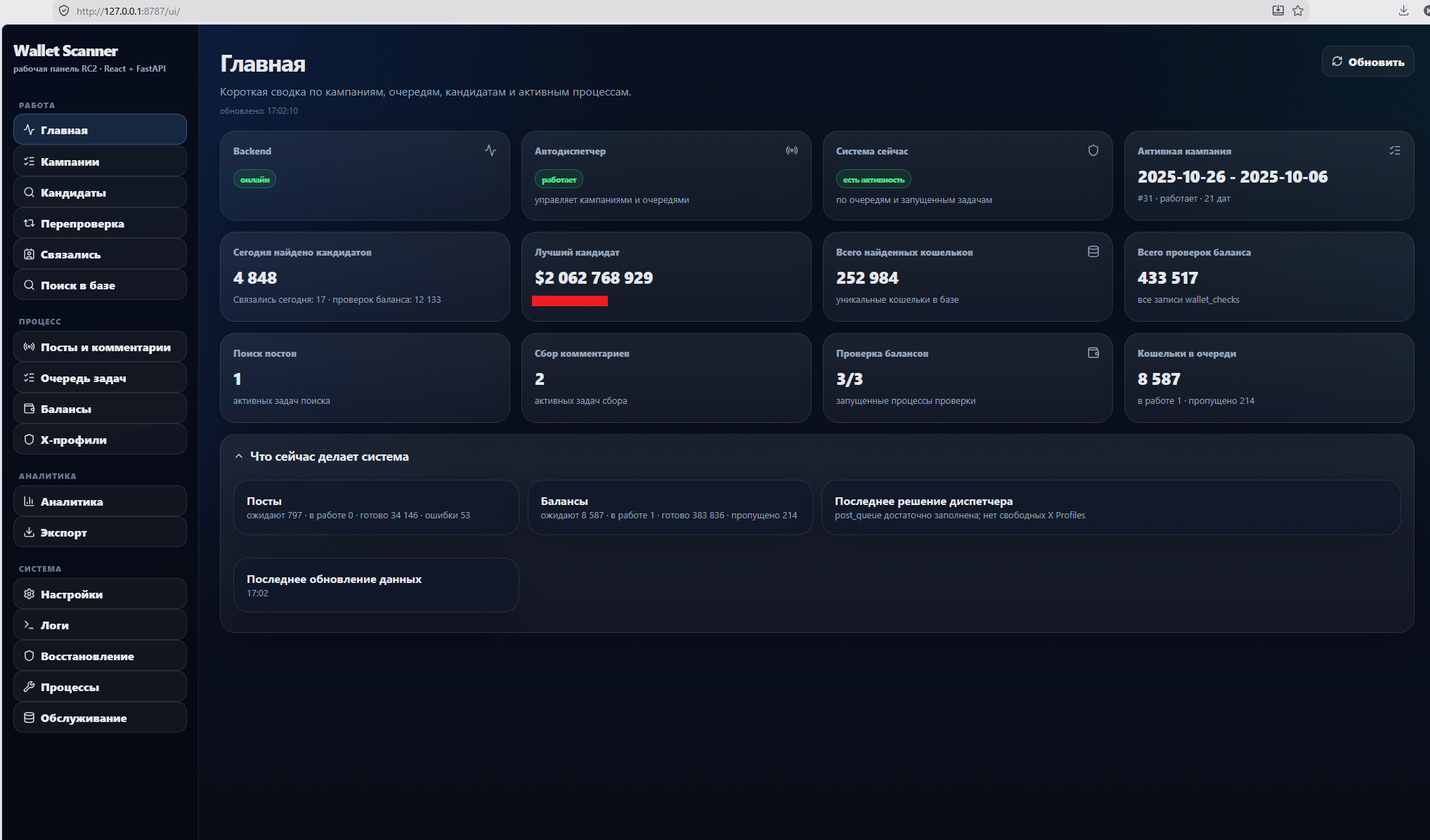
Task: Click the magnifier icon beside Кандидаты
Action: (x=29, y=192)
